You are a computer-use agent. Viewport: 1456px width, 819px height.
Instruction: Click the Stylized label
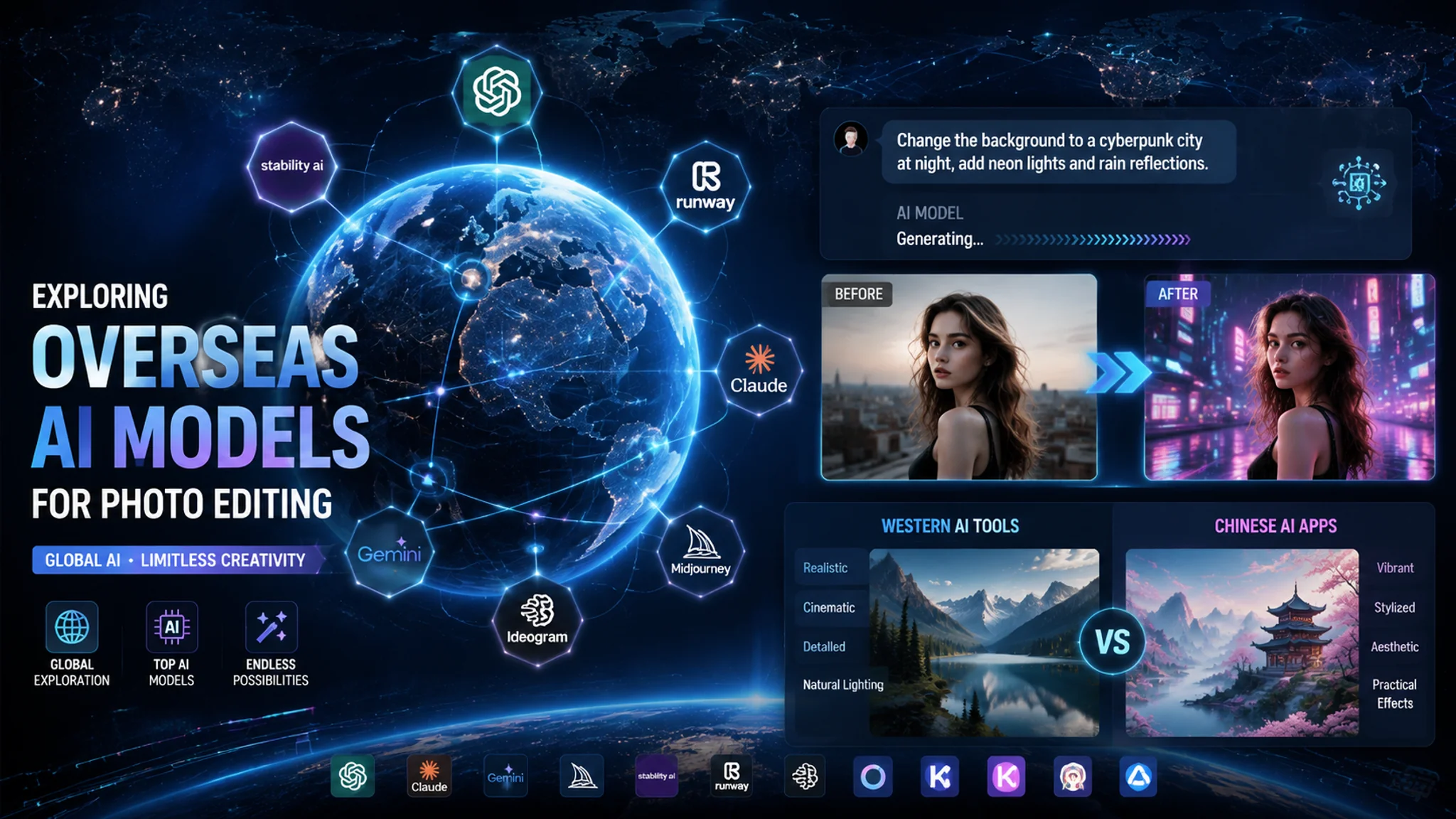pyautogui.click(x=1394, y=608)
